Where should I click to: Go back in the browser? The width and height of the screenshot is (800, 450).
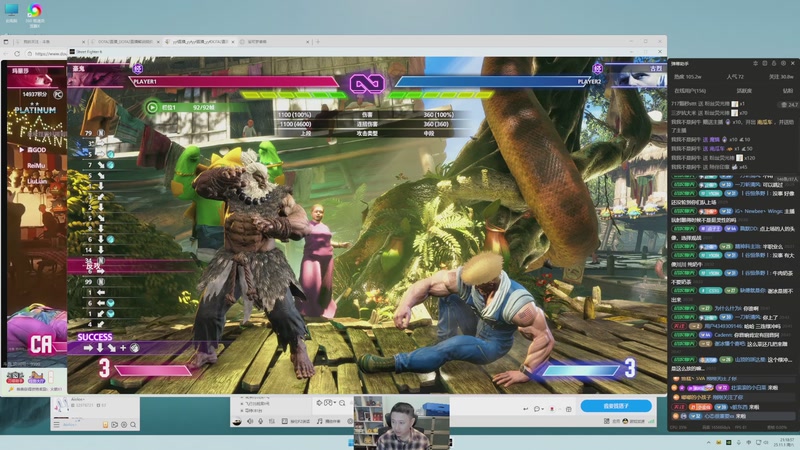6,53
